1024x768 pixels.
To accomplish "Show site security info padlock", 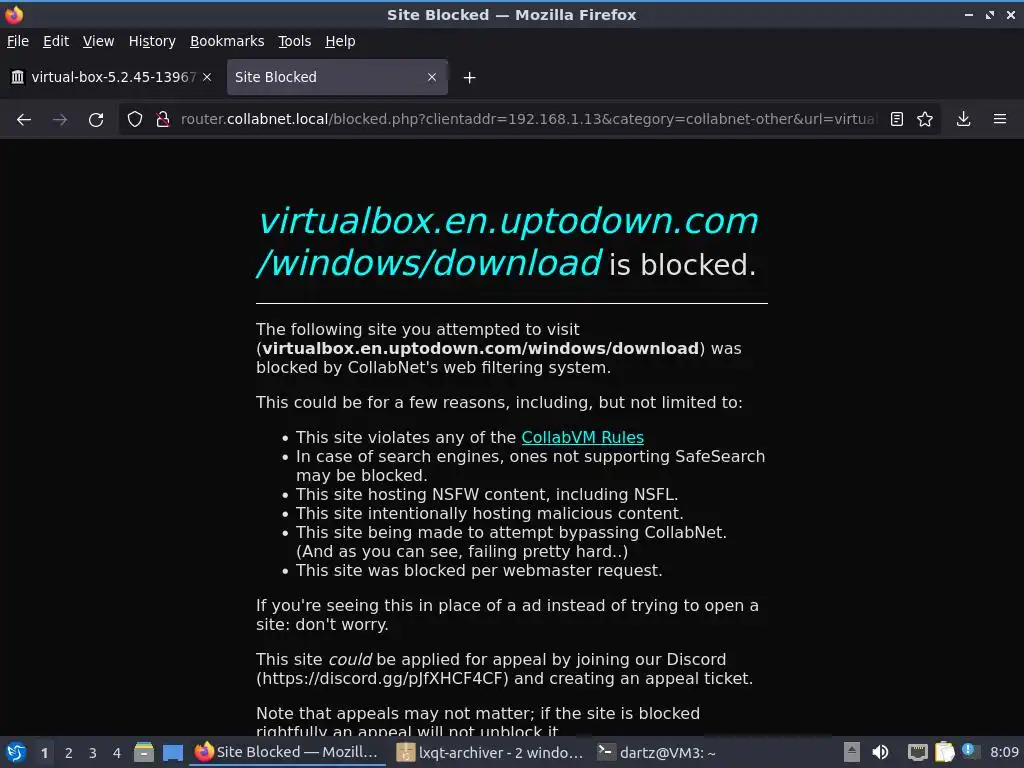I will point(163,119).
